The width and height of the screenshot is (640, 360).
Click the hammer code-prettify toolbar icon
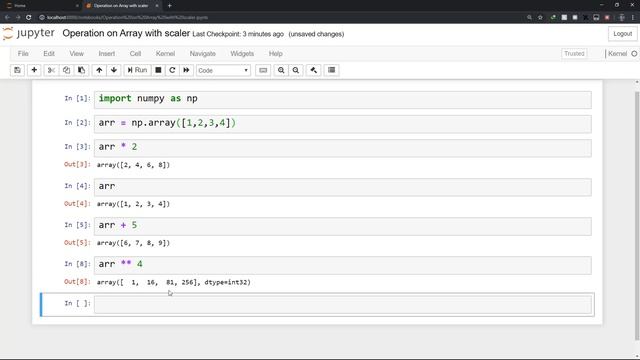tap(313, 70)
